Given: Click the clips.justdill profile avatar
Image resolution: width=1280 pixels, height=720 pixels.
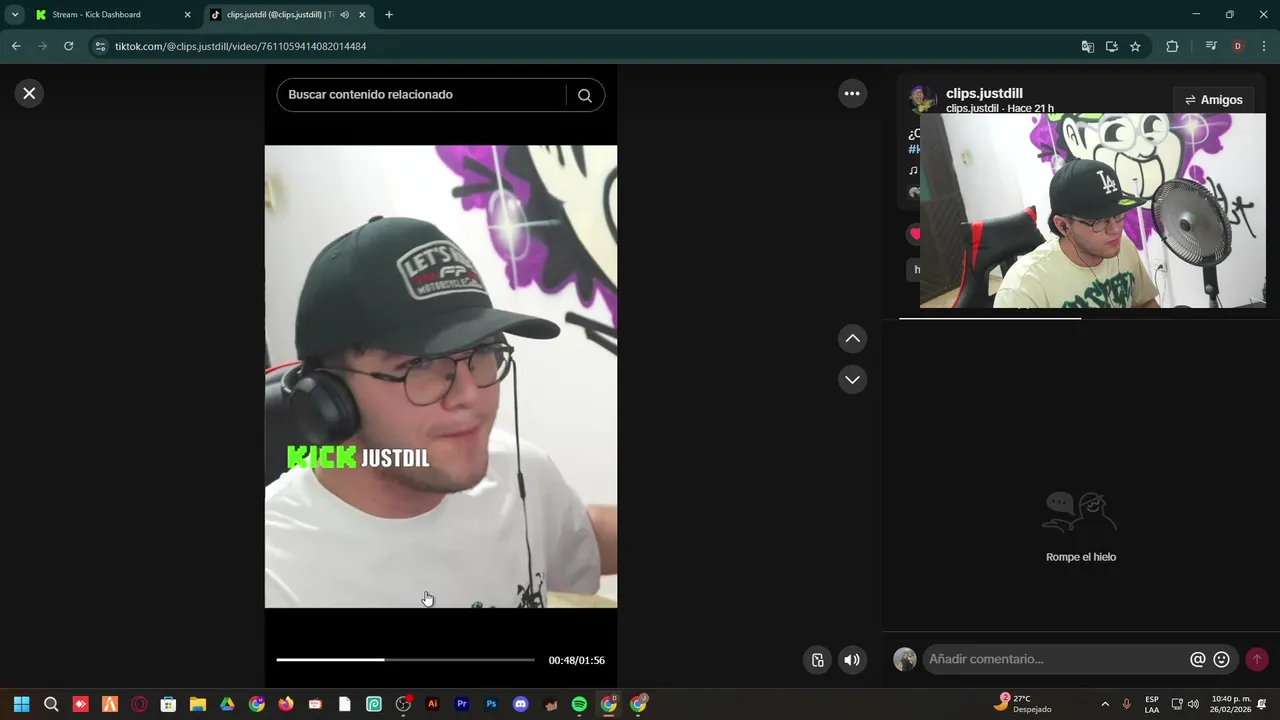Looking at the screenshot, I should (x=922, y=99).
